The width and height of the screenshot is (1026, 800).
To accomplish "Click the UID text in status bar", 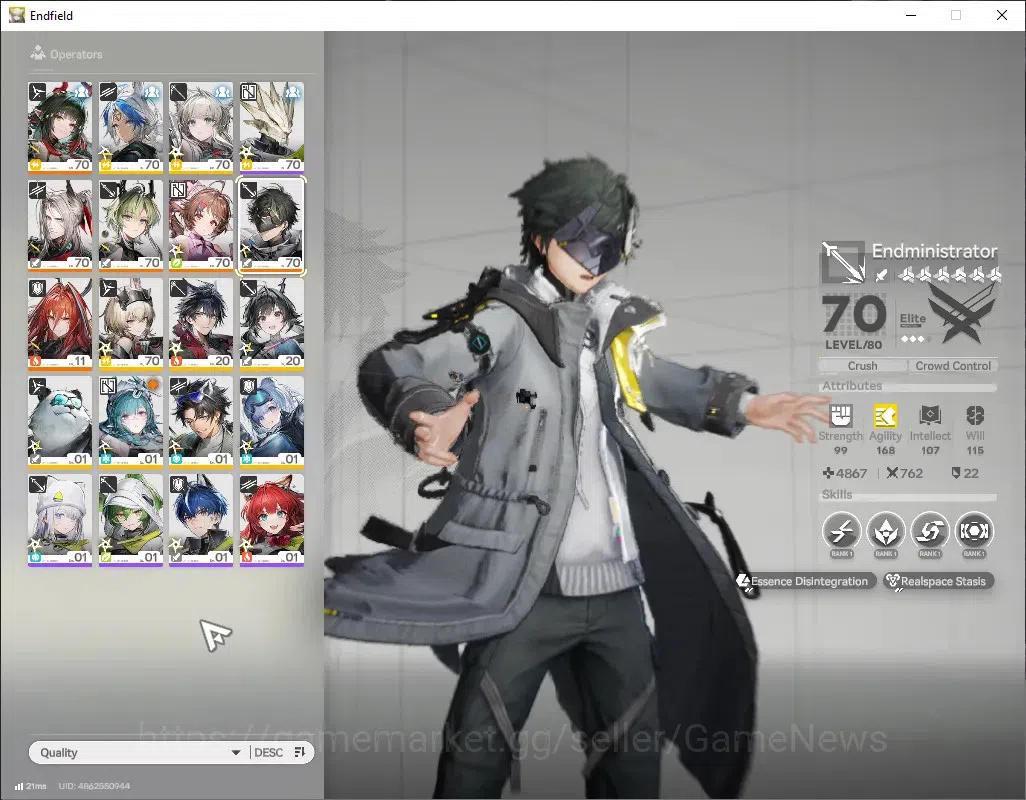I will point(94,786).
